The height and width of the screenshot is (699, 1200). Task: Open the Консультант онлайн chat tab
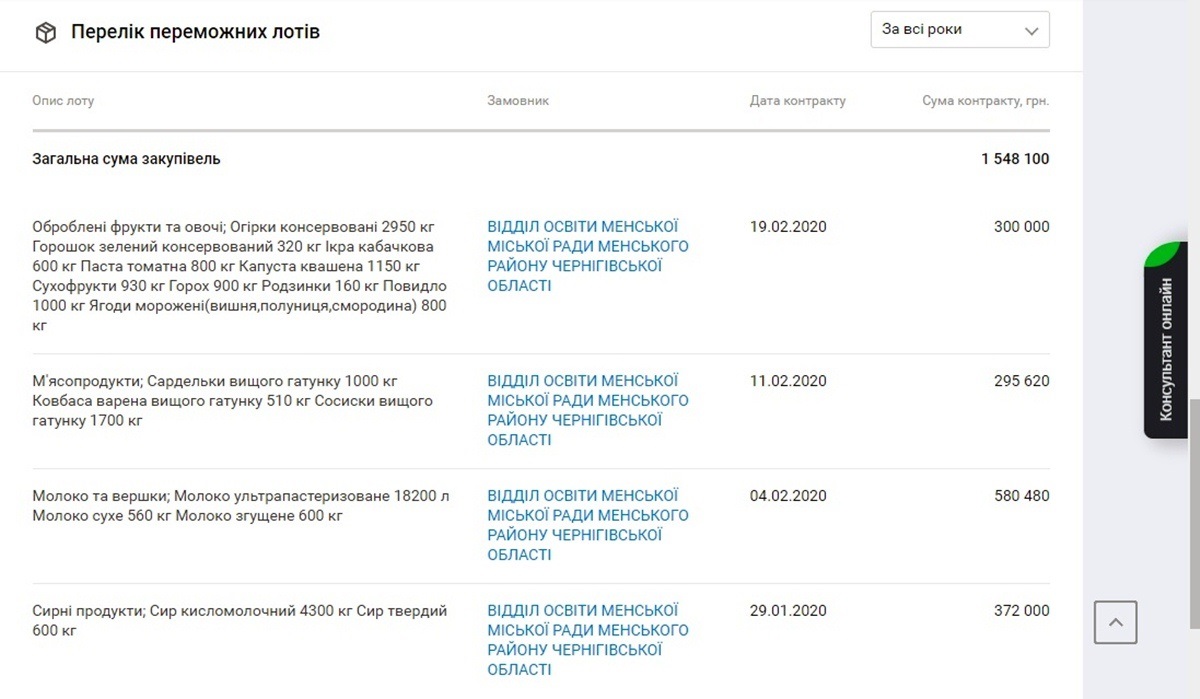coord(1165,340)
